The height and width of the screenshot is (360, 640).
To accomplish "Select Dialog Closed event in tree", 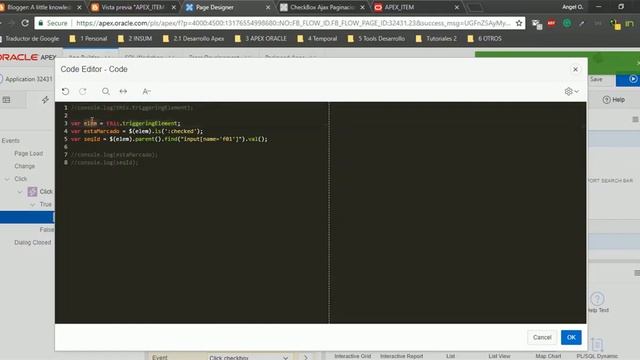I will tap(33, 242).
